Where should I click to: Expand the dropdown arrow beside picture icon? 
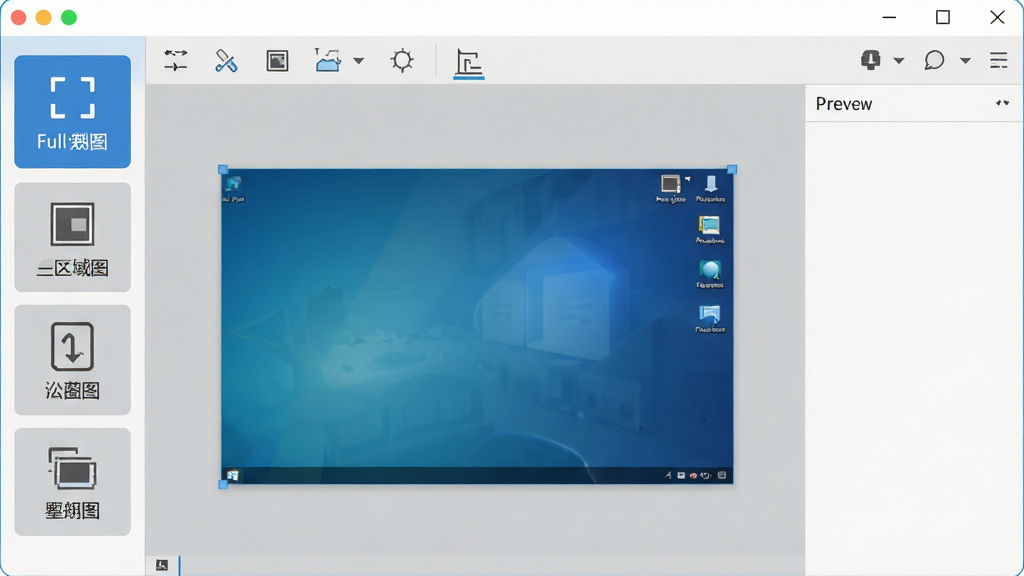[x=359, y=61]
